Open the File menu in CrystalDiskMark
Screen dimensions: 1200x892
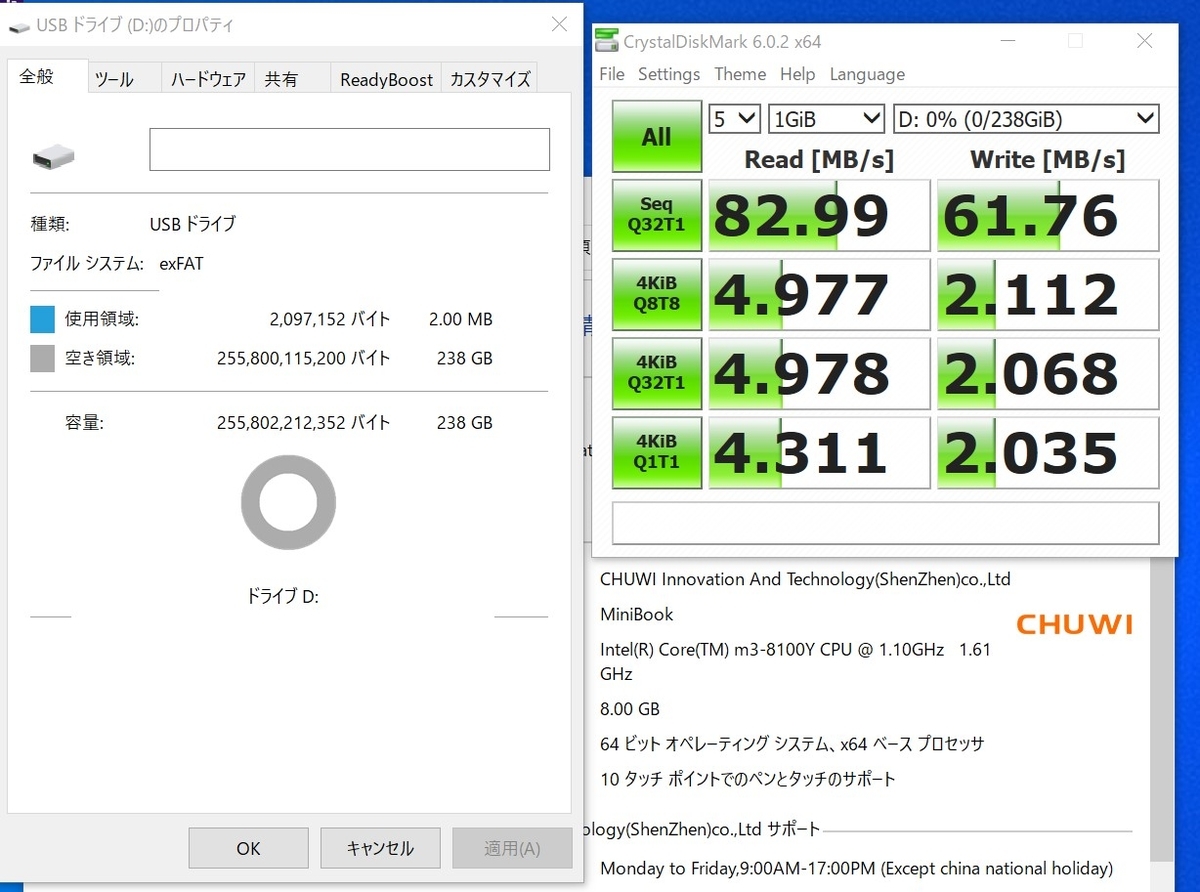pyautogui.click(x=612, y=74)
